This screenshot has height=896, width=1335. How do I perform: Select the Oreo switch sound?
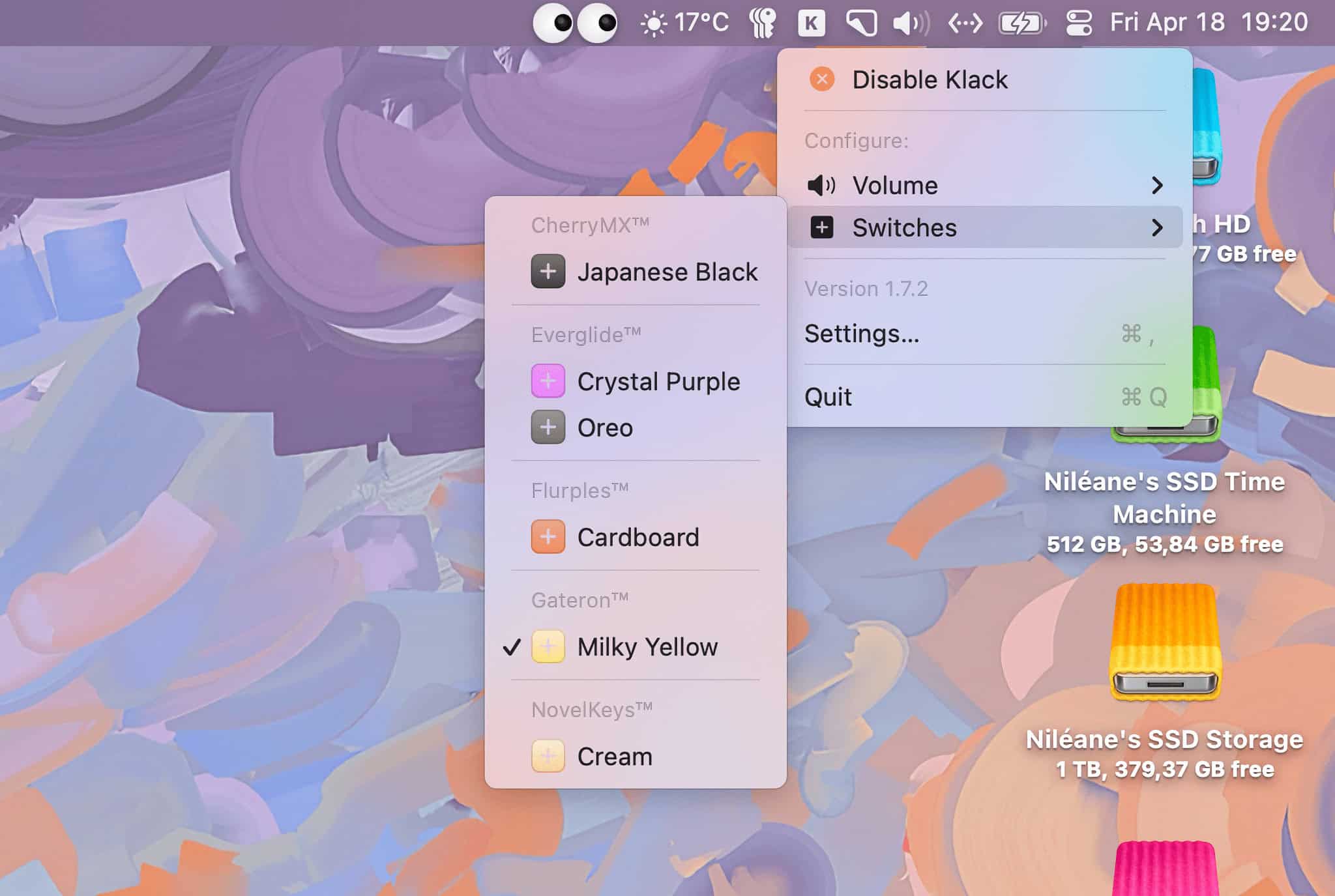(636, 428)
